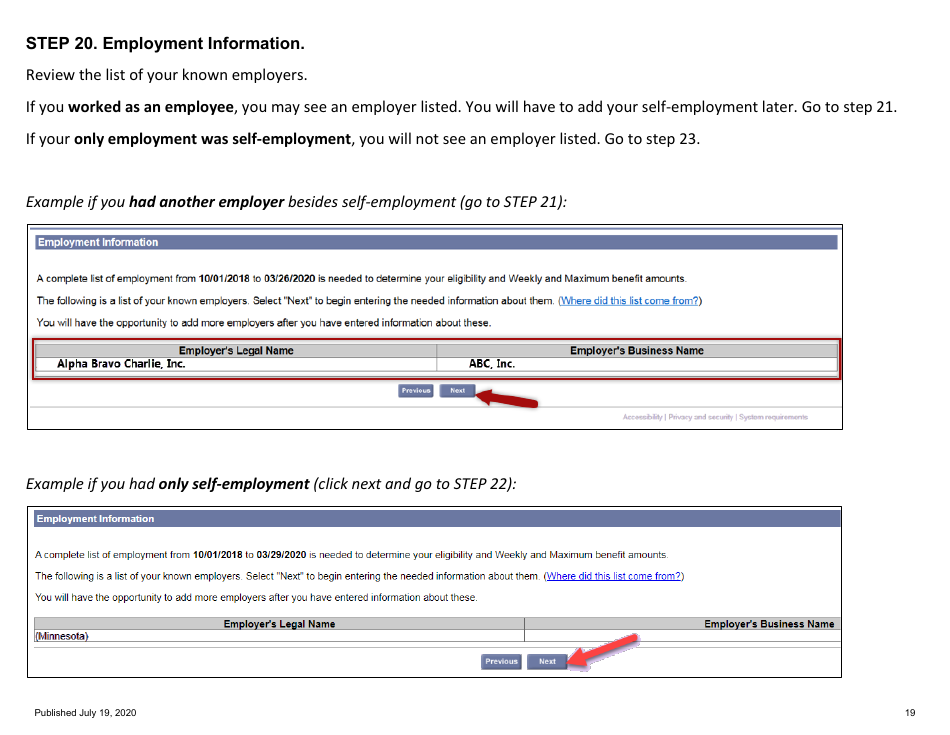Click the red arrow pointing at Next, first screenshot
This screenshot has height=735, width=950.
click(505, 397)
